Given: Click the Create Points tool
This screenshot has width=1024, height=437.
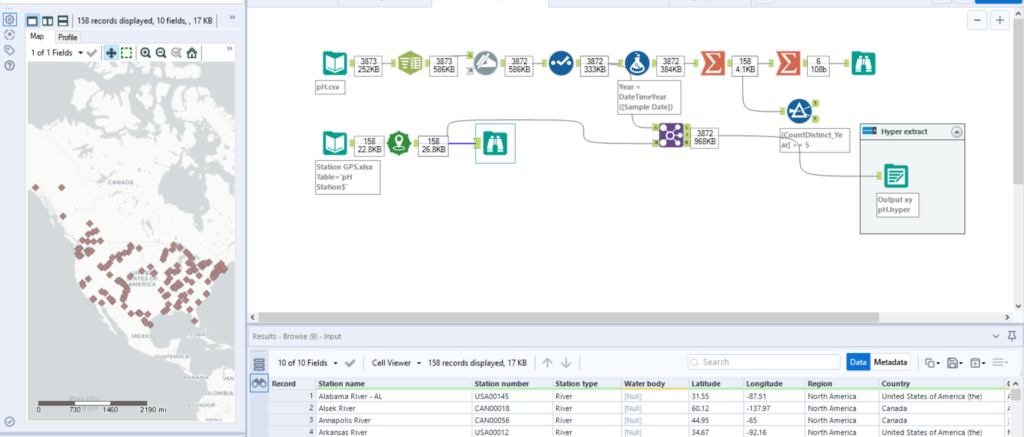Looking at the screenshot, I should click(400, 143).
